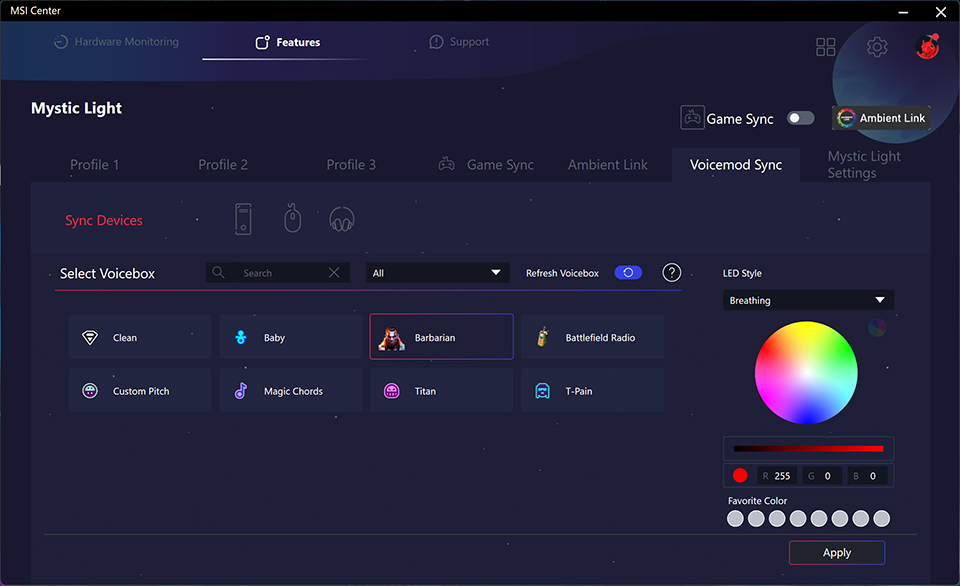The image size is (960, 586).
Task: Select the Barbarian voicebox
Action: 441,337
